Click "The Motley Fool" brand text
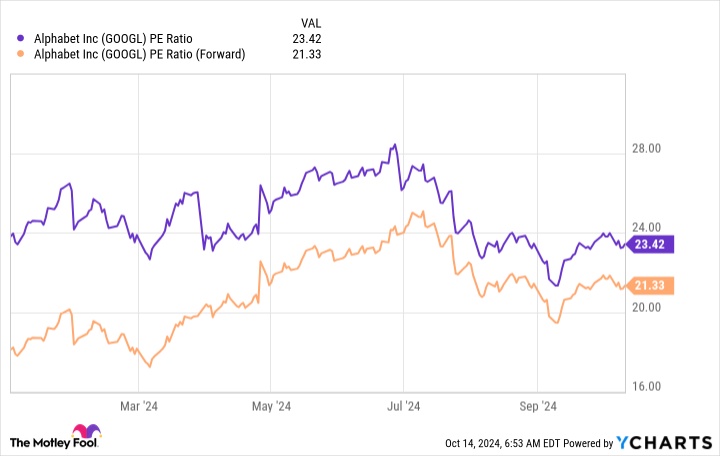720x456 pixels. 73,443
